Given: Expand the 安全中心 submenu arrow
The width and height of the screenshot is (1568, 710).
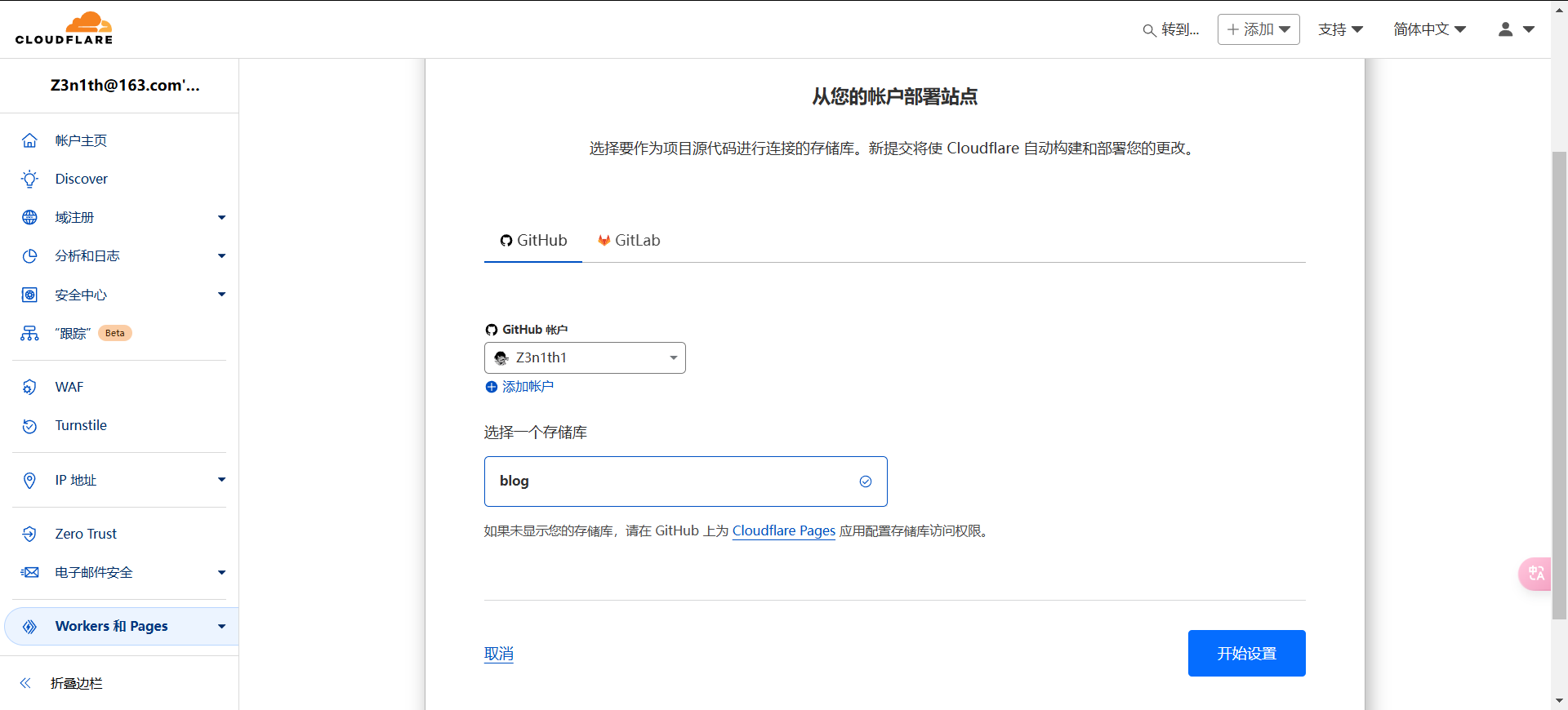Looking at the screenshot, I should 221,295.
